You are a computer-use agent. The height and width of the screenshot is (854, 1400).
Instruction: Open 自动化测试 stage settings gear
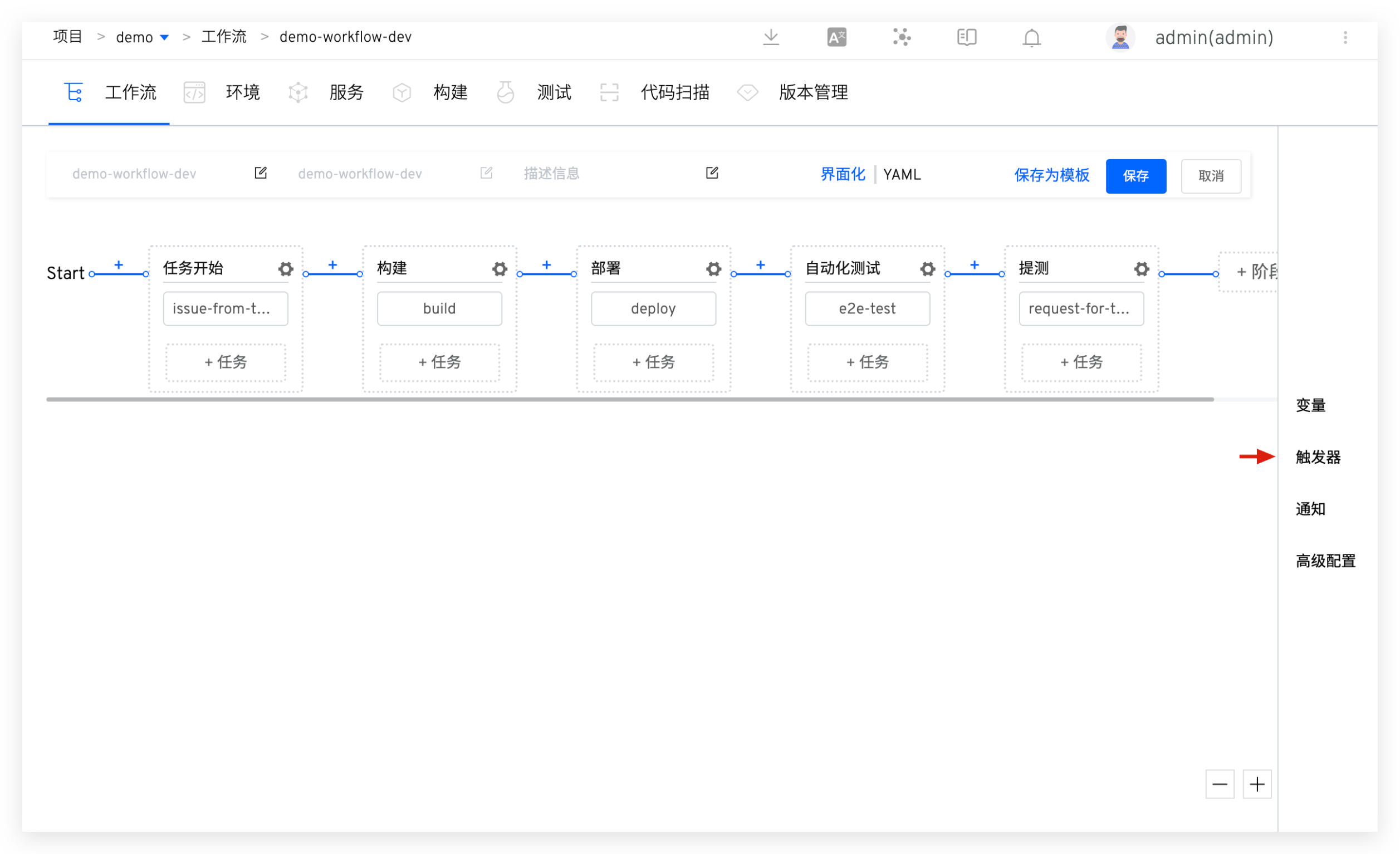click(x=927, y=269)
